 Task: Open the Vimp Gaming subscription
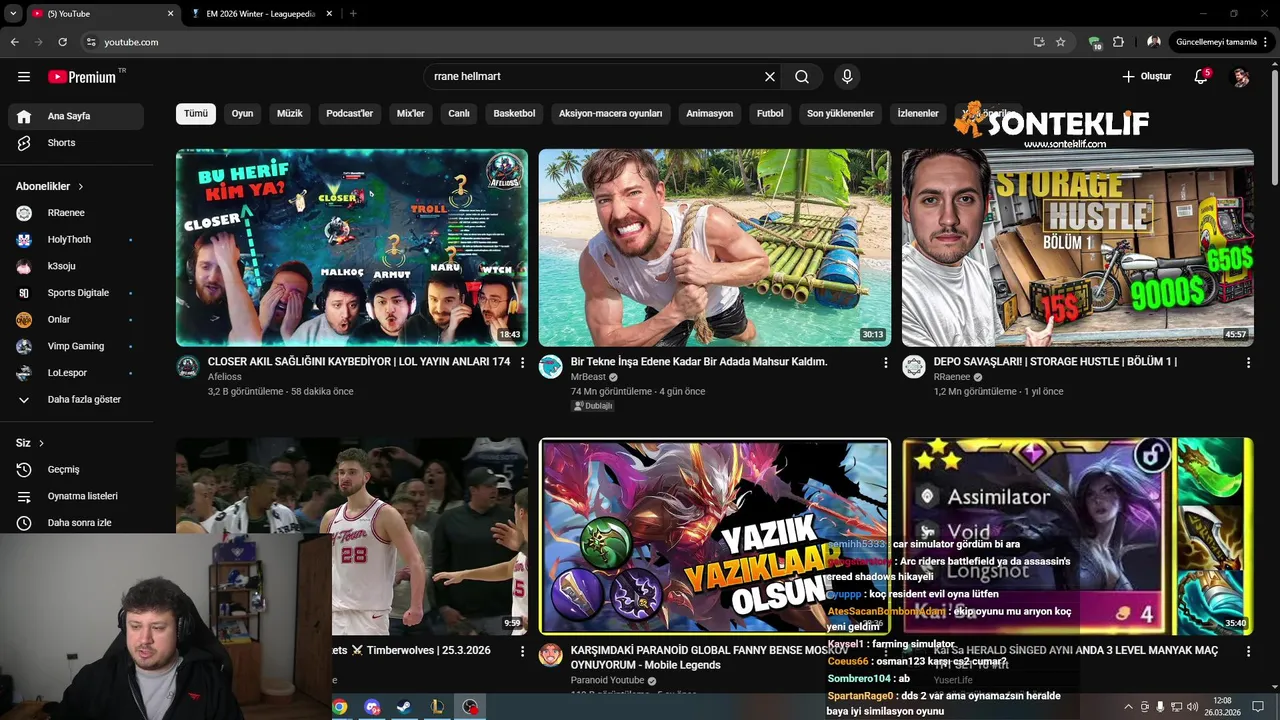tap(76, 346)
